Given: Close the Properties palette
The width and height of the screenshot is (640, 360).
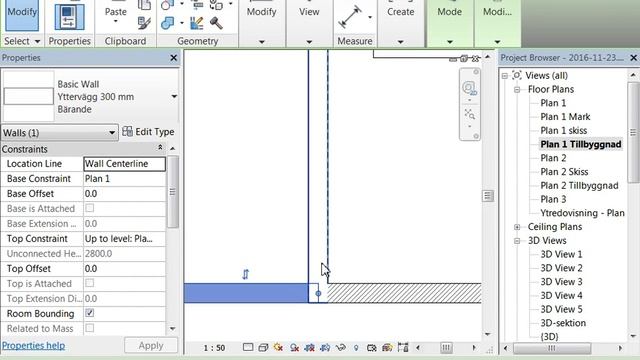Looking at the screenshot, I should [173, 58].
